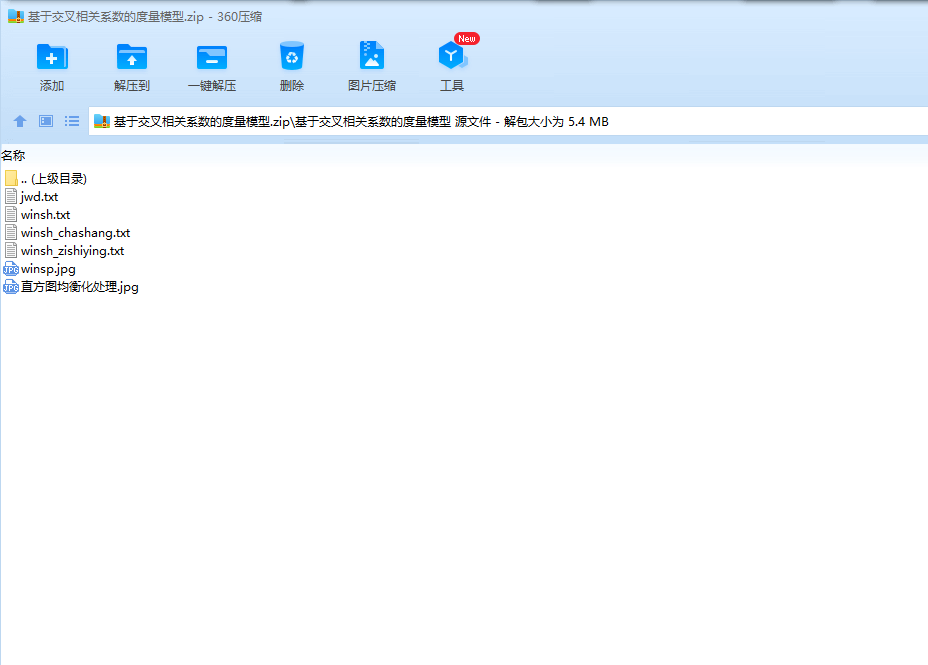
Task: Switch to list view icon
Action: 72,121
